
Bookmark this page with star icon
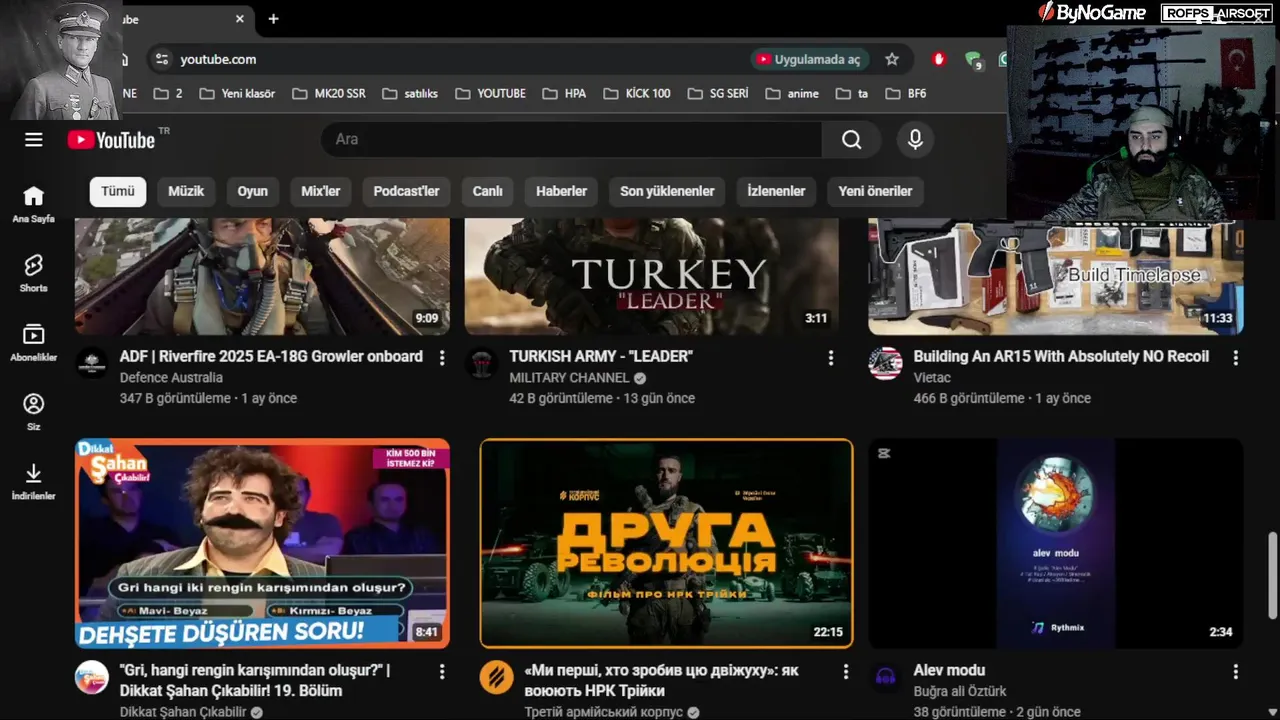(x=892, y=59)
